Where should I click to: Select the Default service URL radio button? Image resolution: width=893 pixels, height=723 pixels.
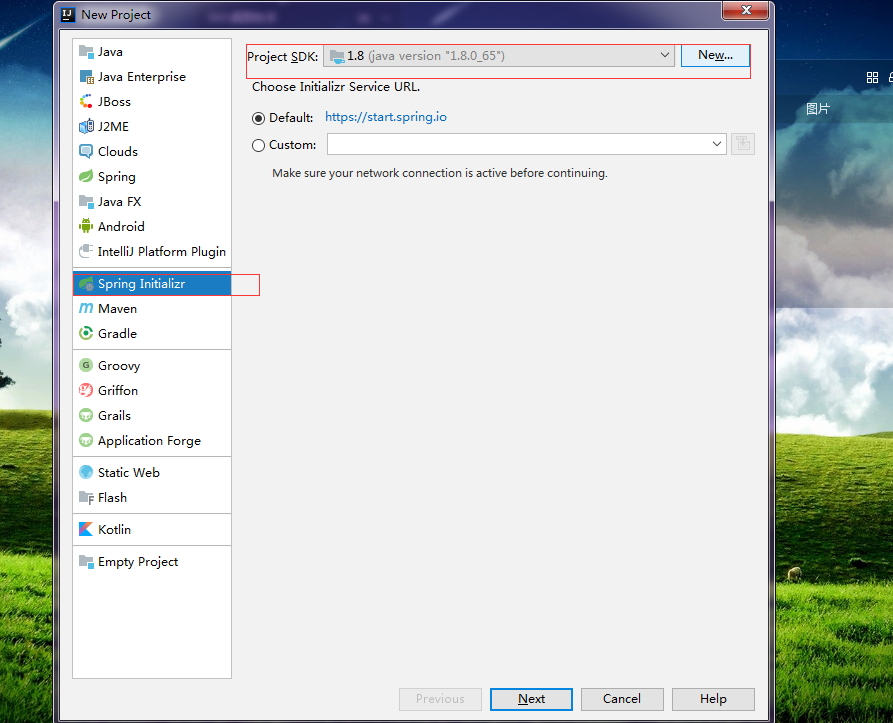[259, 118]
